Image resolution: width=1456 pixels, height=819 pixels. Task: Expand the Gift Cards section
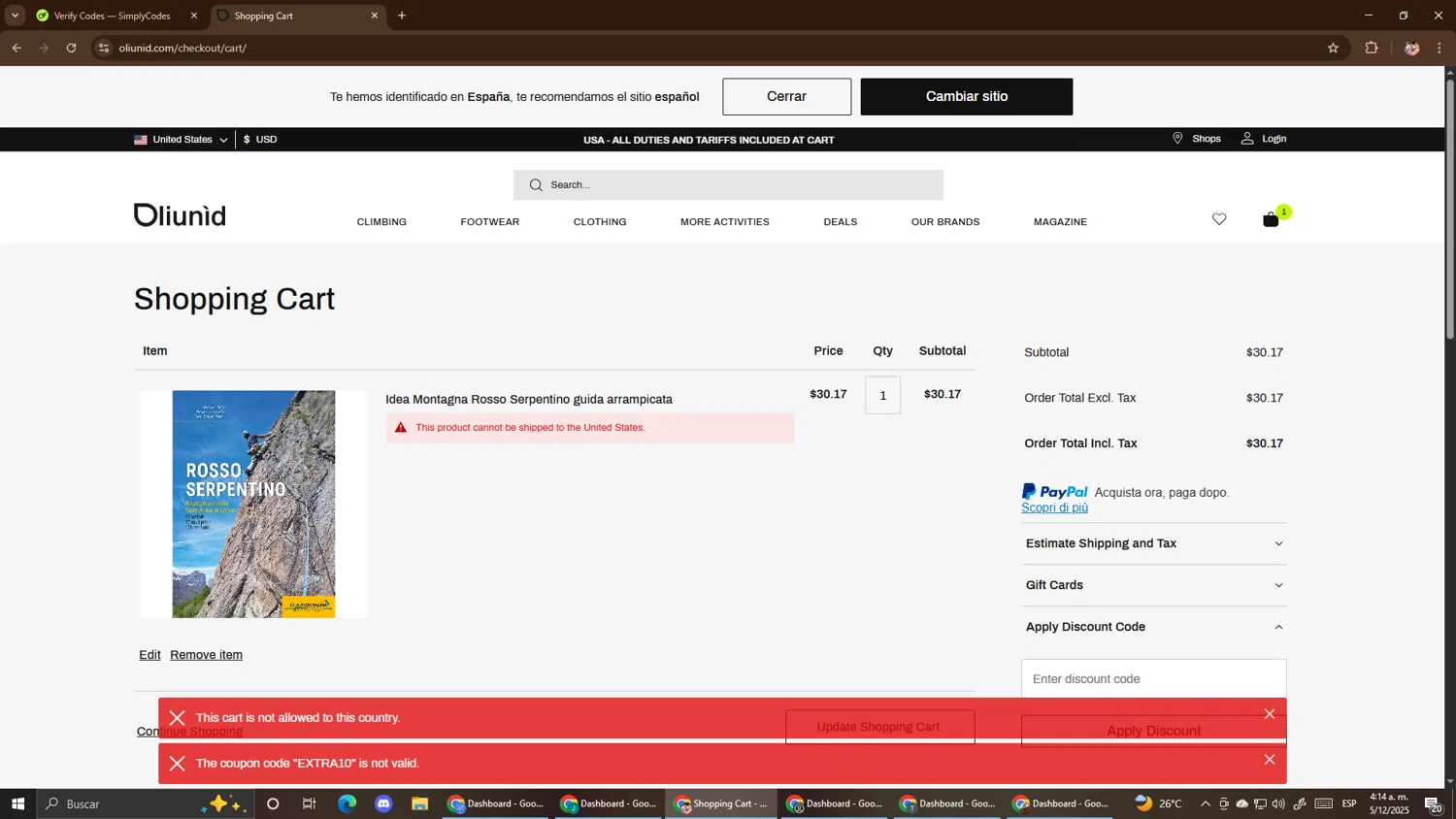pyautogui.click(x=1153, y=585)
